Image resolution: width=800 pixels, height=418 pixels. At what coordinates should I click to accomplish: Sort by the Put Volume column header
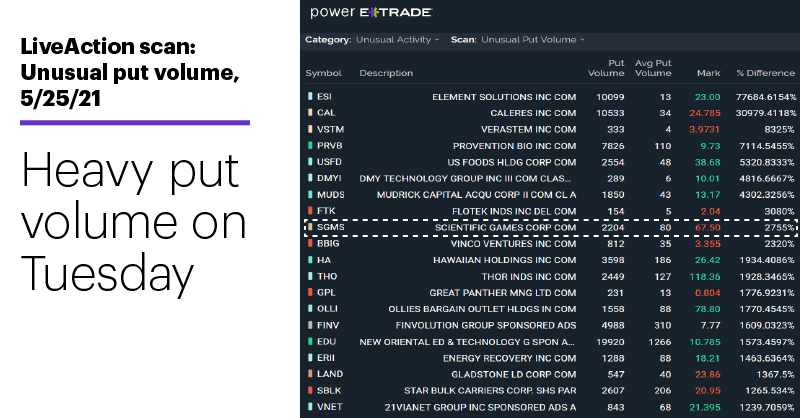(606, 68)
